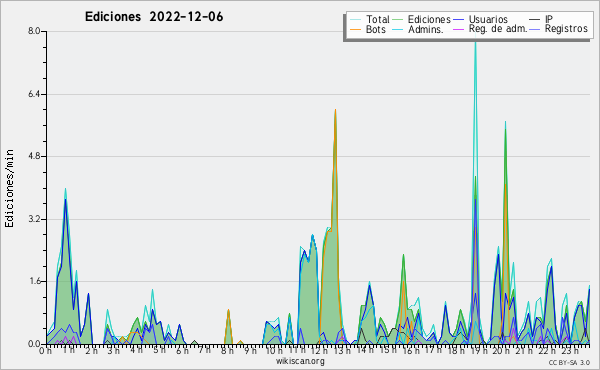Image resolution: width=600 pixels, height=370 pixels.
Task: Click the blue Usuarios legend line swatch
Action: (x=458, y=20)
